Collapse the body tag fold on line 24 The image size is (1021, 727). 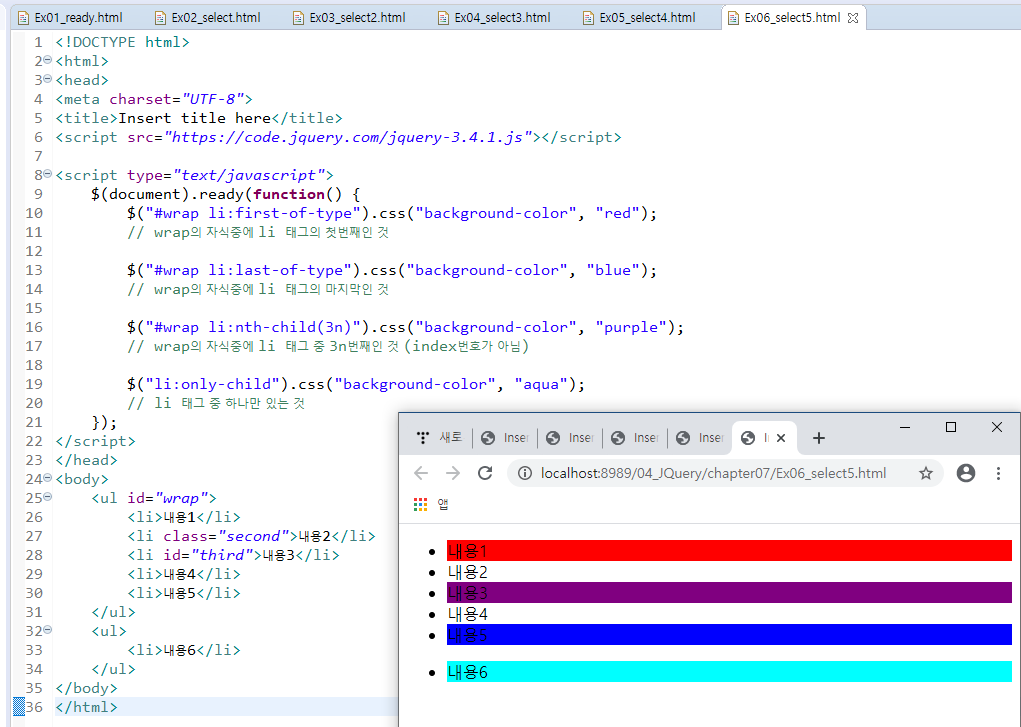point(48,478)
